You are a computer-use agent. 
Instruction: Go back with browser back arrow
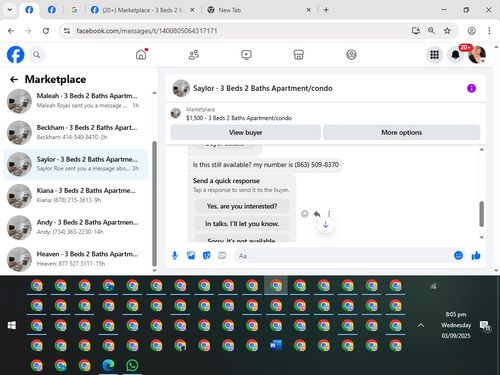[11, 31]
